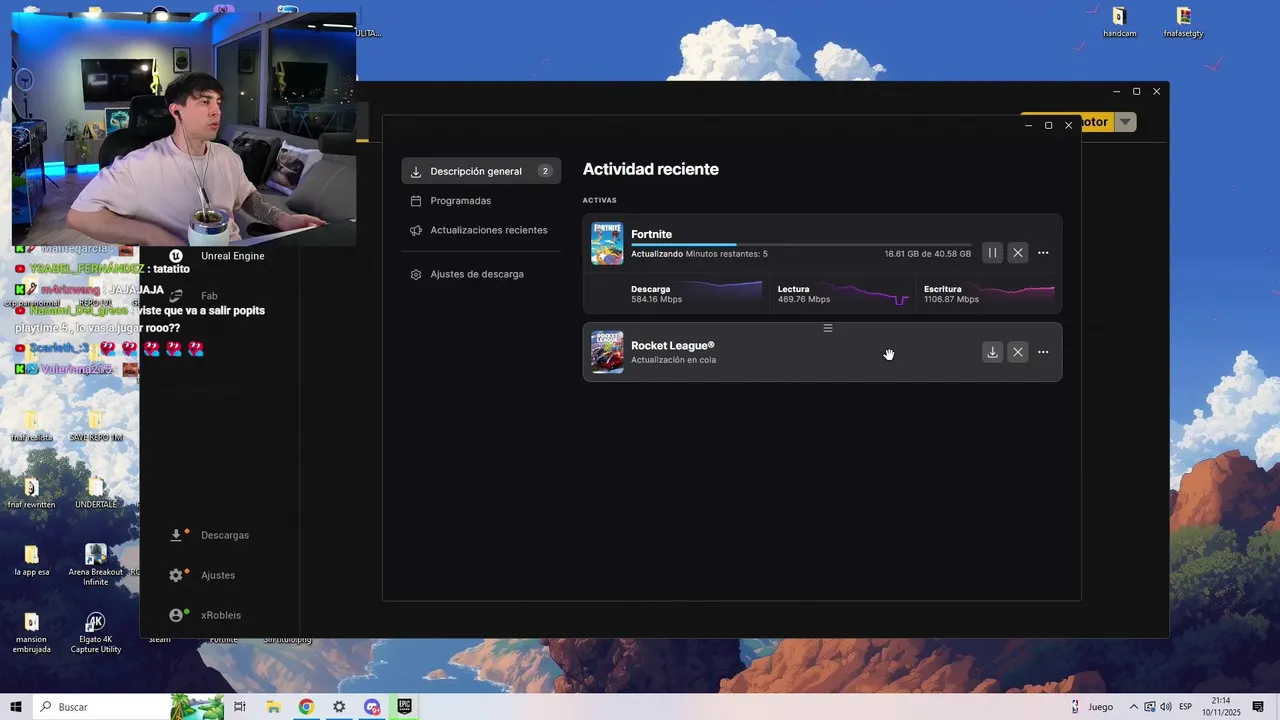Click the '18.61 GB de 40.58 GB' text

[x=927, y=254]
